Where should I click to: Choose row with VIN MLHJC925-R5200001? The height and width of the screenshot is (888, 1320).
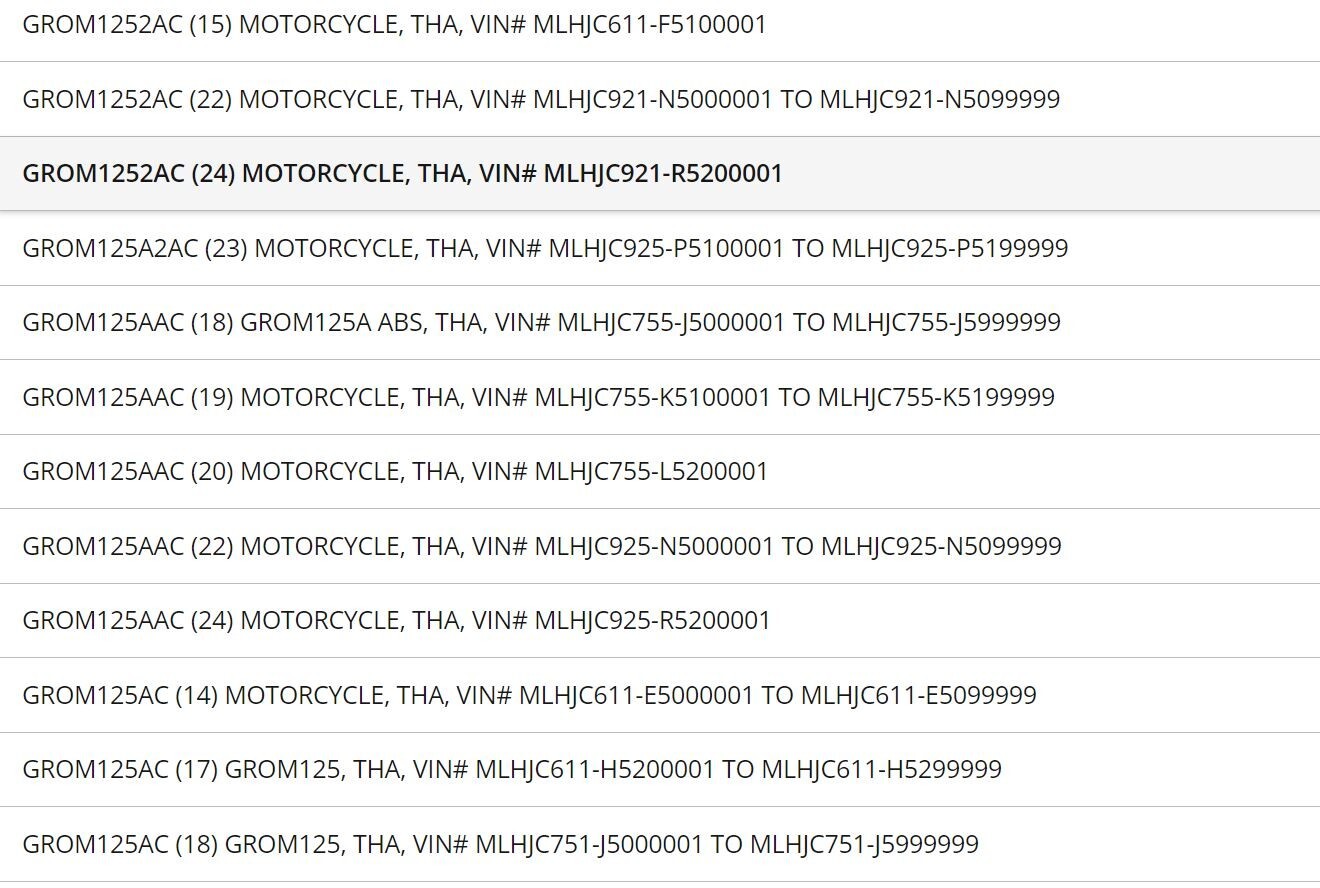coord(660,620)
